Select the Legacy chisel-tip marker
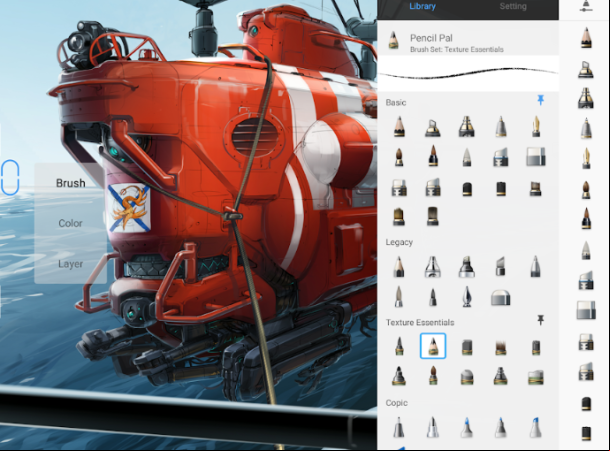Image resolution: width=610 pixels, height=451 pixels. click(501, 267)
